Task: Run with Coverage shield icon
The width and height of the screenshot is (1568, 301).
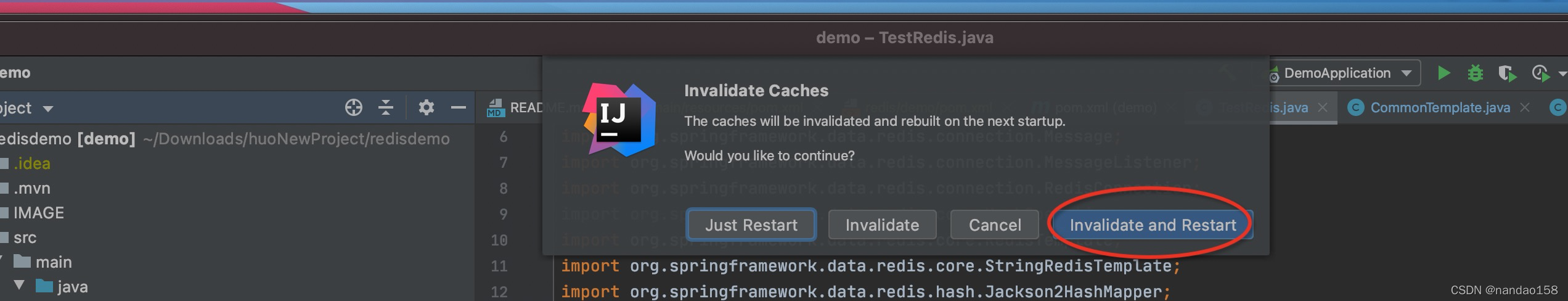Action: [x=1507, y=73]
